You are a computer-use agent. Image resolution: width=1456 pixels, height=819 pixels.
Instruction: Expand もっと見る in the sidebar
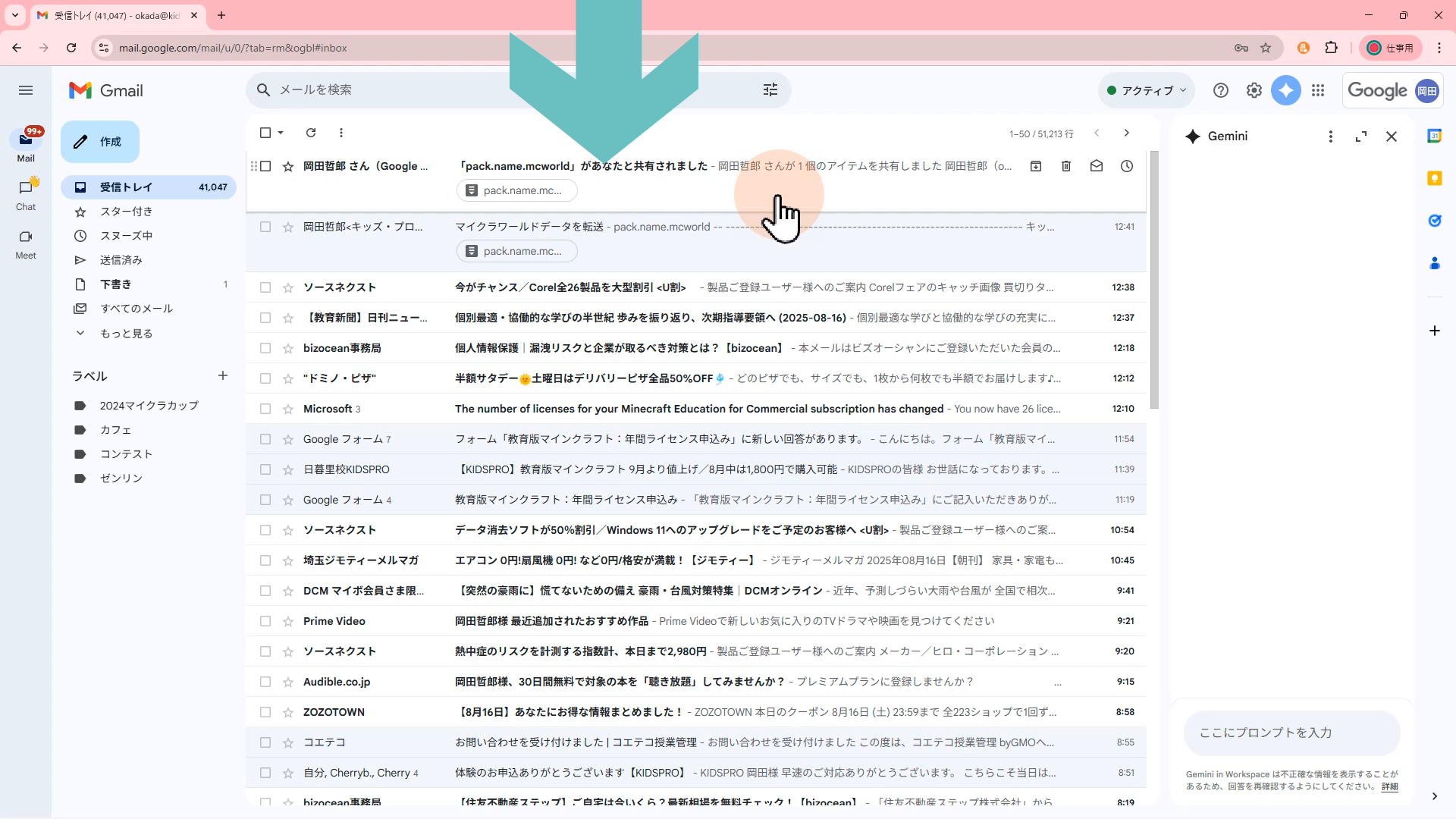tap(126, 334)
